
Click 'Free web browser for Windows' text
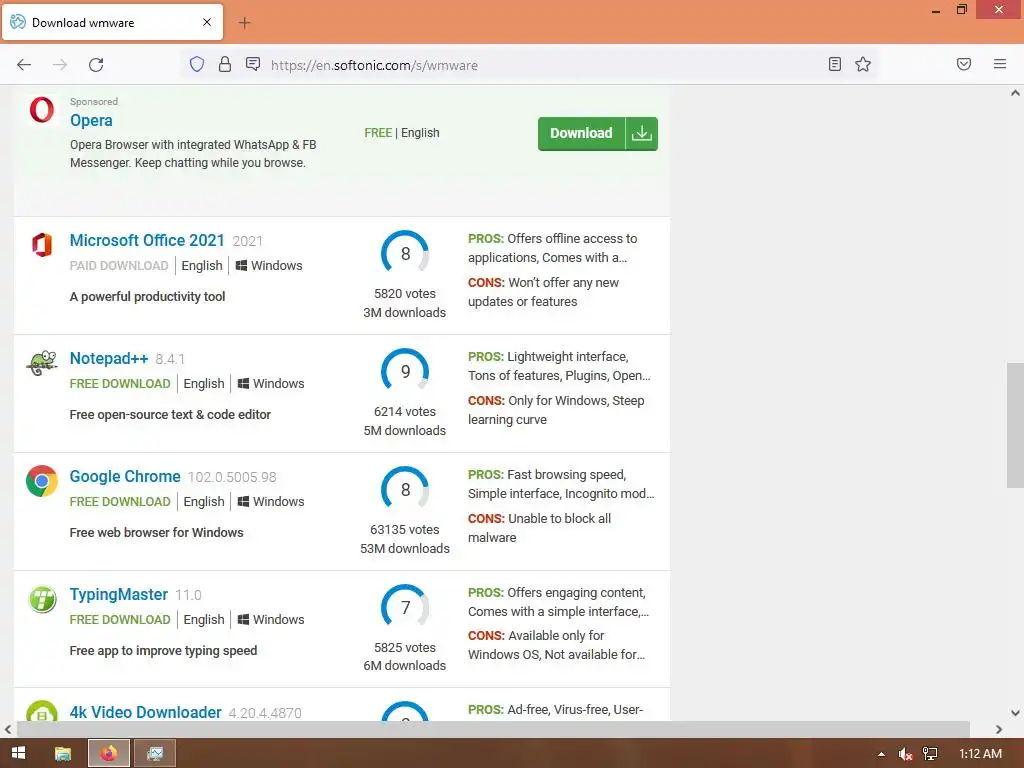click(x=156, y=533)
